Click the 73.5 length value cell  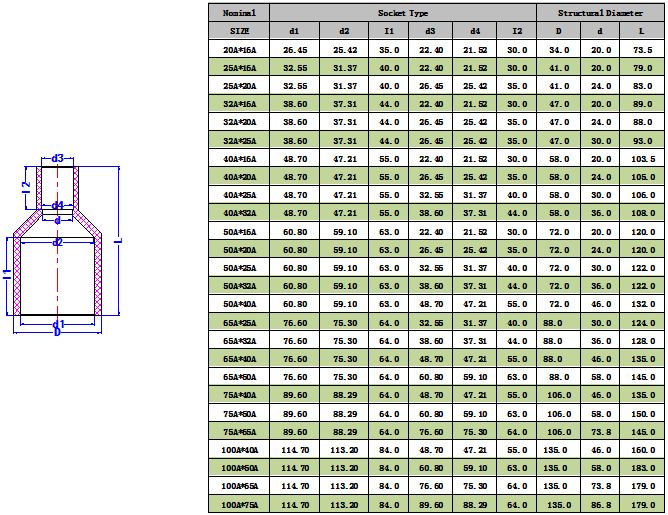(642, 49)
